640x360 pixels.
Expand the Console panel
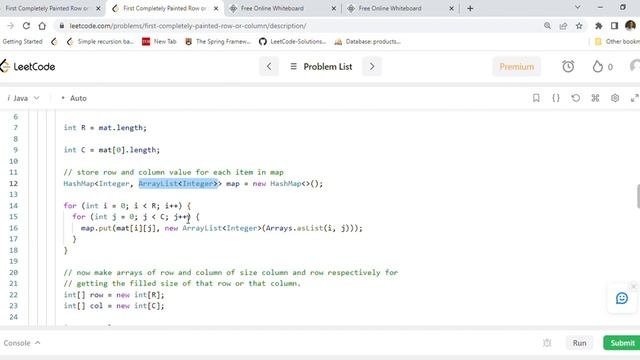[22, 343]
